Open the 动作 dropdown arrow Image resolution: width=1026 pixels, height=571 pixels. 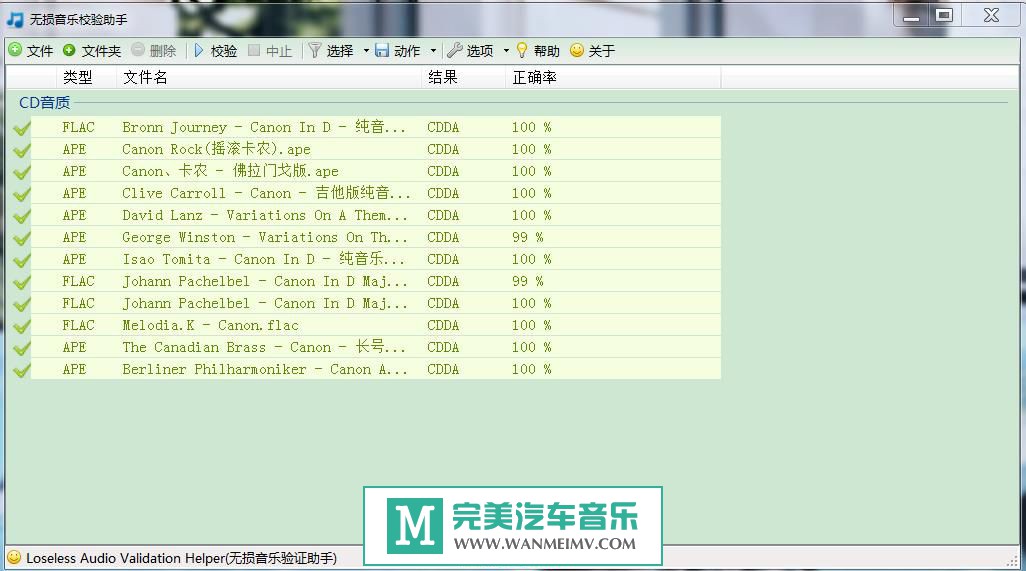[433, 51]
